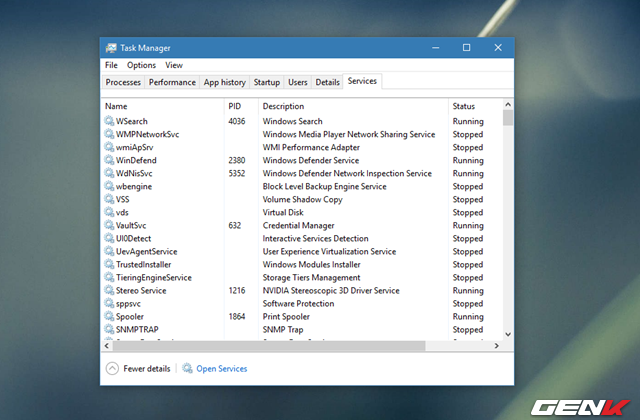
Task: Click the Spooler PID value 1864
Action: click(x=237, y=317)
